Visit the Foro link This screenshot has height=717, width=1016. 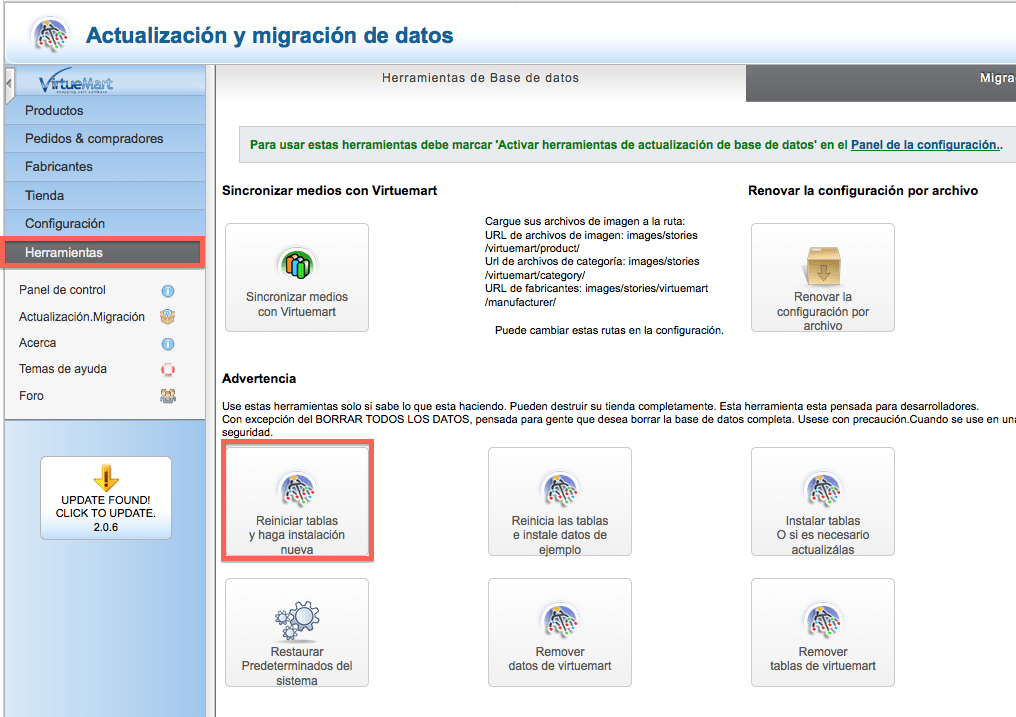(x=31, y=396)
